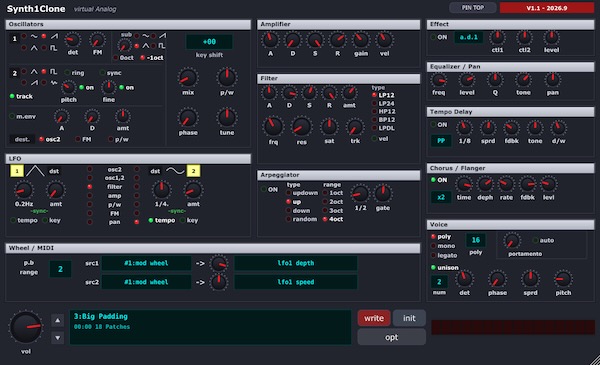Select the HP12 filter type
600x365 pixels.
374,111
